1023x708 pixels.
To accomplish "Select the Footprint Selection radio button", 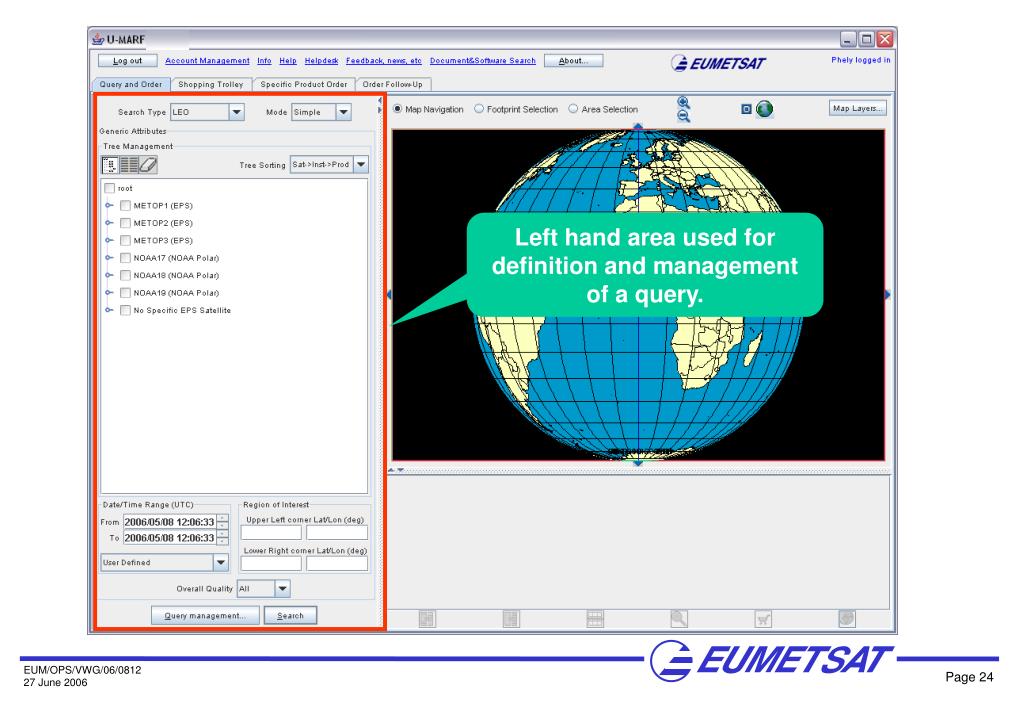I will point(479,109).
